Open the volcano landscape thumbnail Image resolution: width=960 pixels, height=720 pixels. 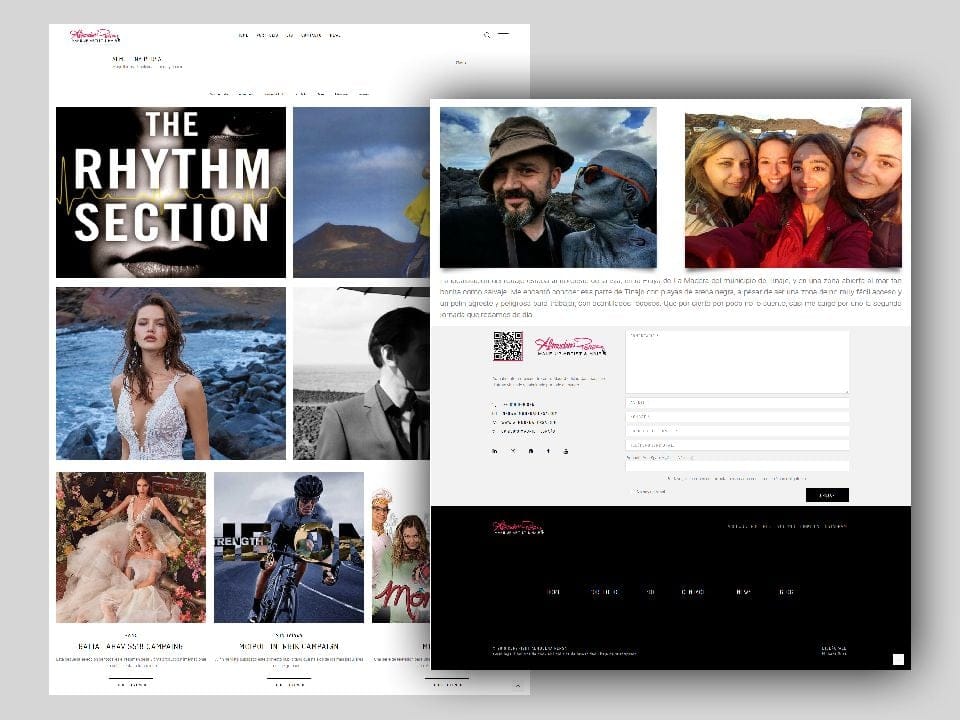tap(361, 192)
